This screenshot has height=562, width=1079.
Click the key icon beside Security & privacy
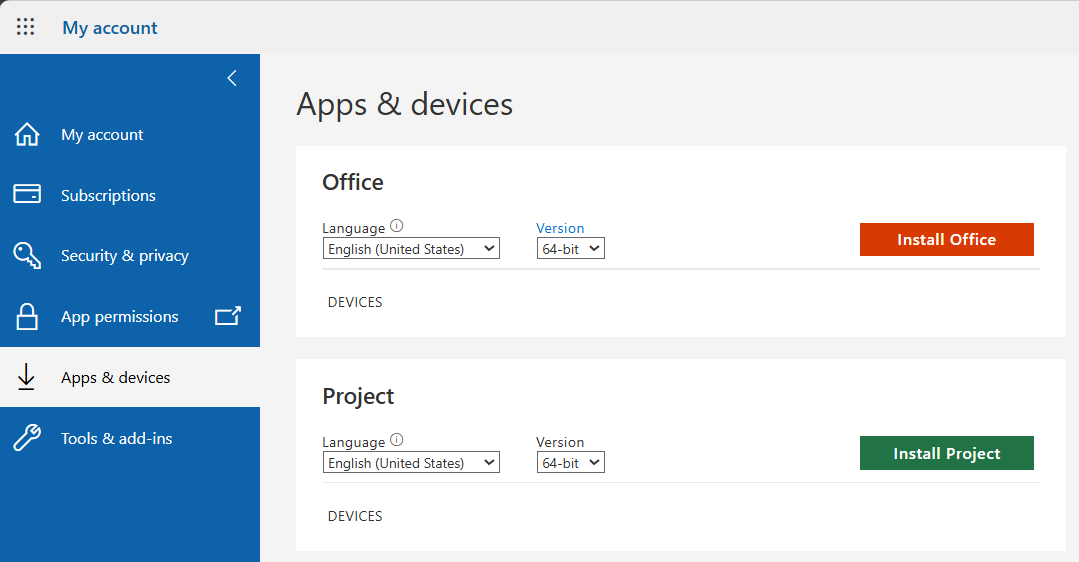point(27,255)
